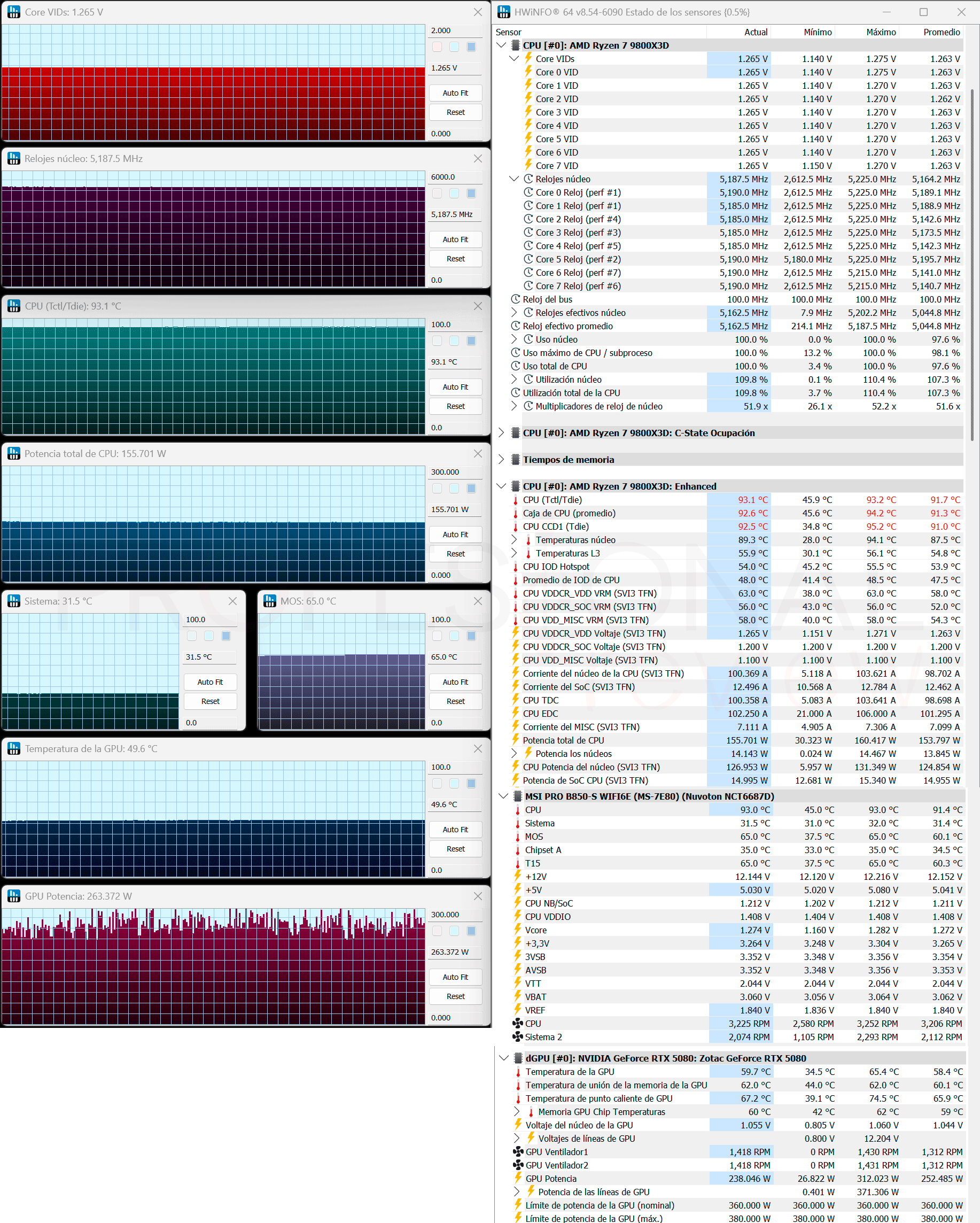Screen dimensions: 980x1223
Task: Click the lightning bolt icon beside CPU TDC
Action: (516, 700)
